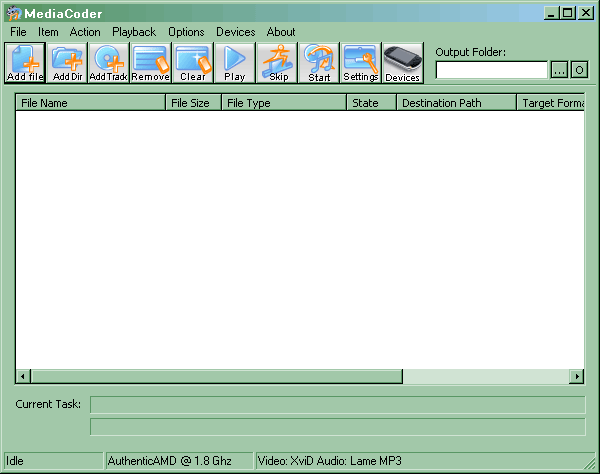This screenshot has height=474, width=600.
Task: Click the lower overall progress bar
Action: (338, 427)
